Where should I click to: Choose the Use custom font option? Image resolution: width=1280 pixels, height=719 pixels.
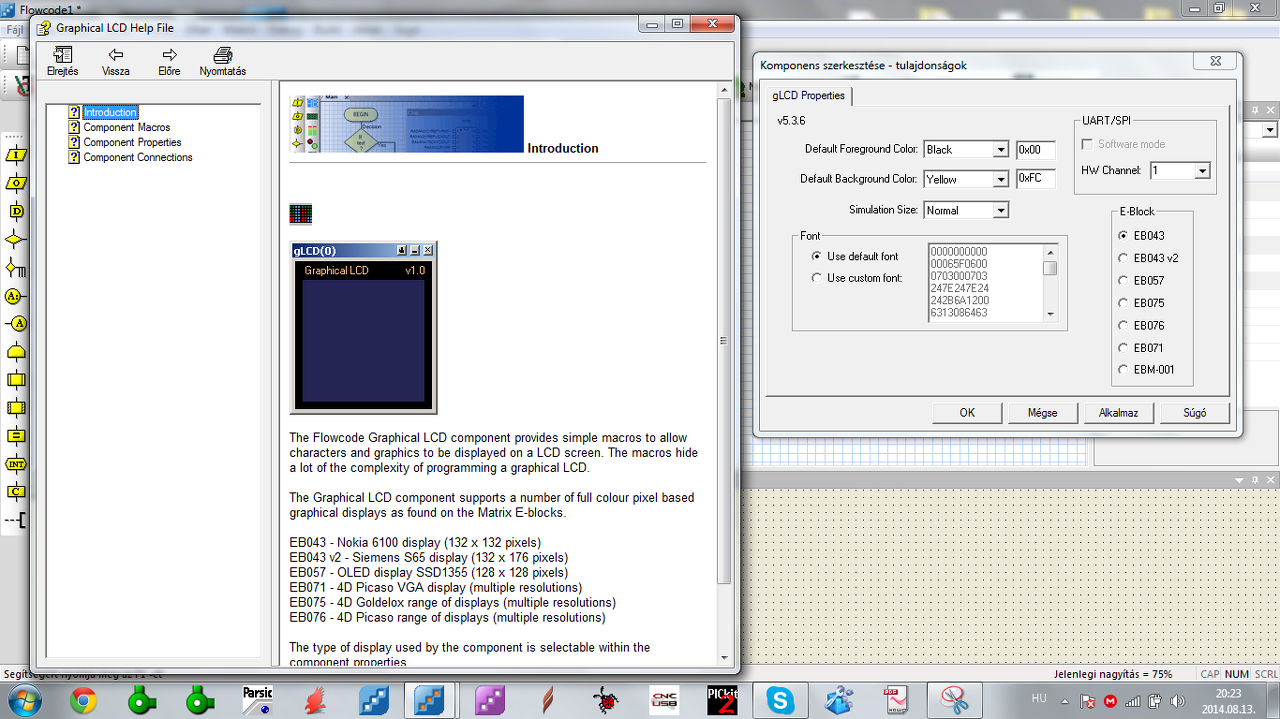(x=817, y=278)
